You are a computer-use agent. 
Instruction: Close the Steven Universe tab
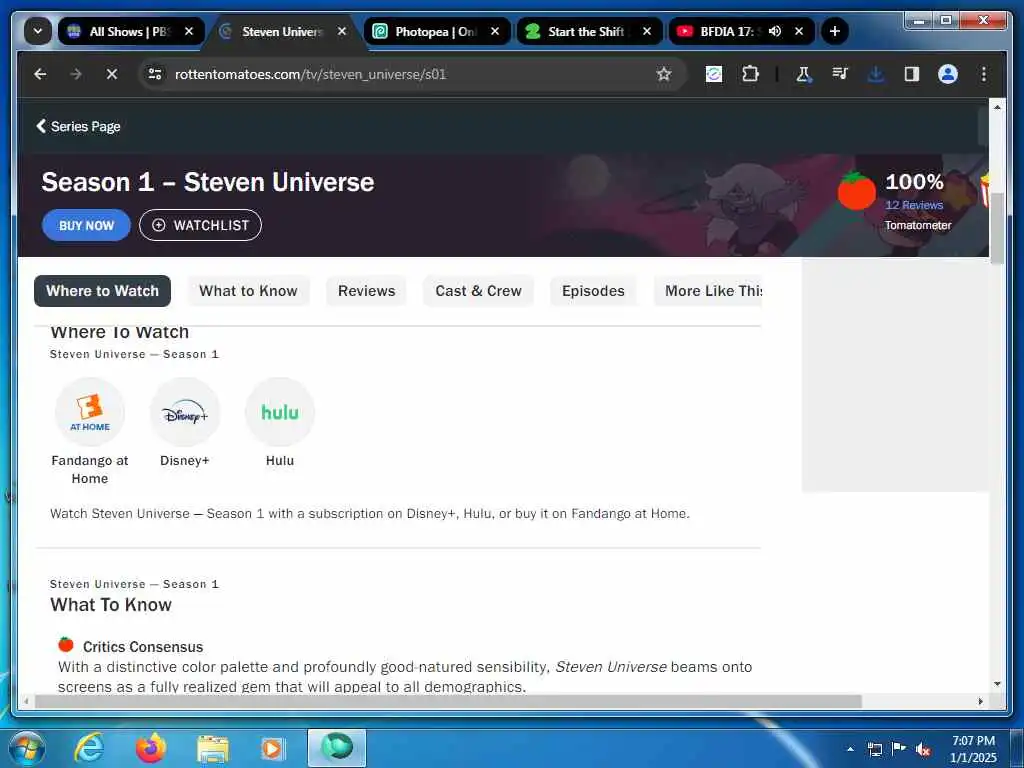point(342,31)
